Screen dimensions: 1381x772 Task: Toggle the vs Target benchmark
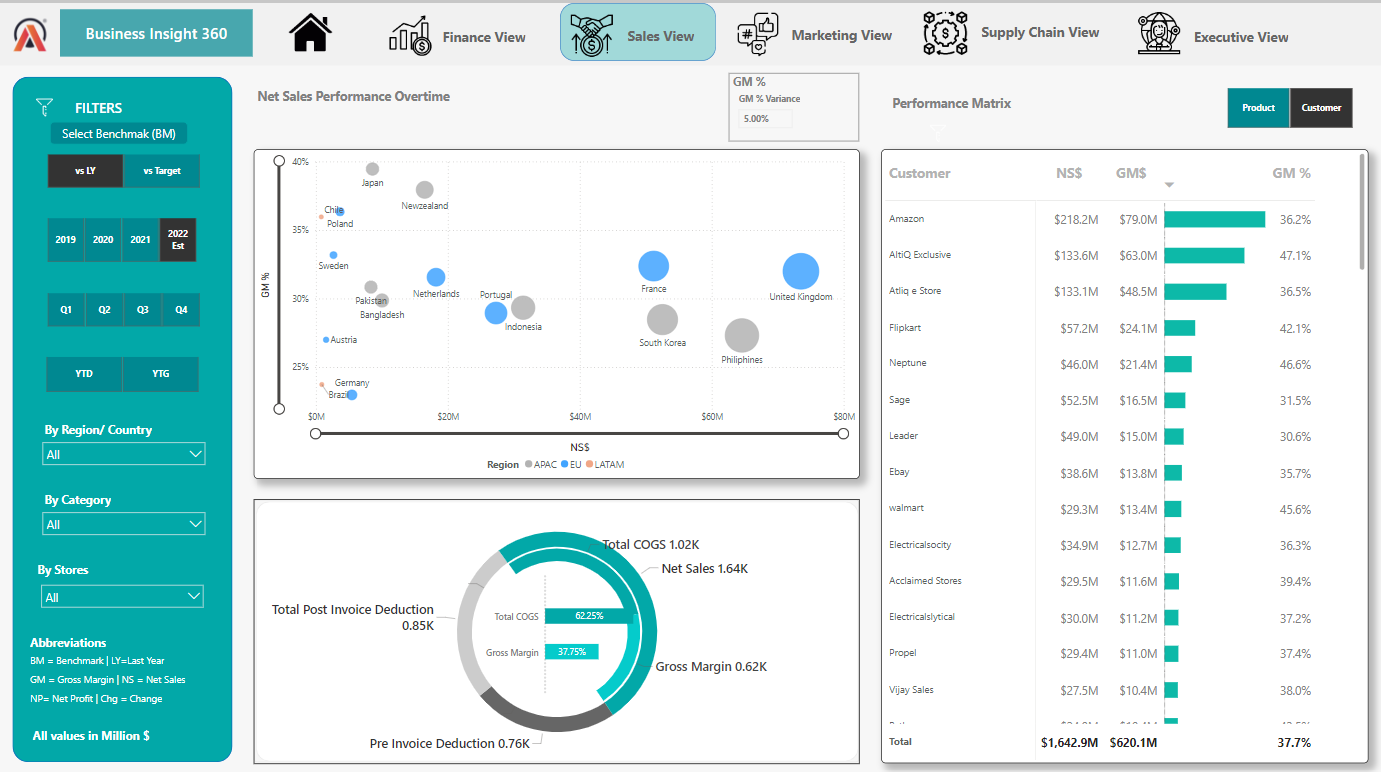coord(162,171)
